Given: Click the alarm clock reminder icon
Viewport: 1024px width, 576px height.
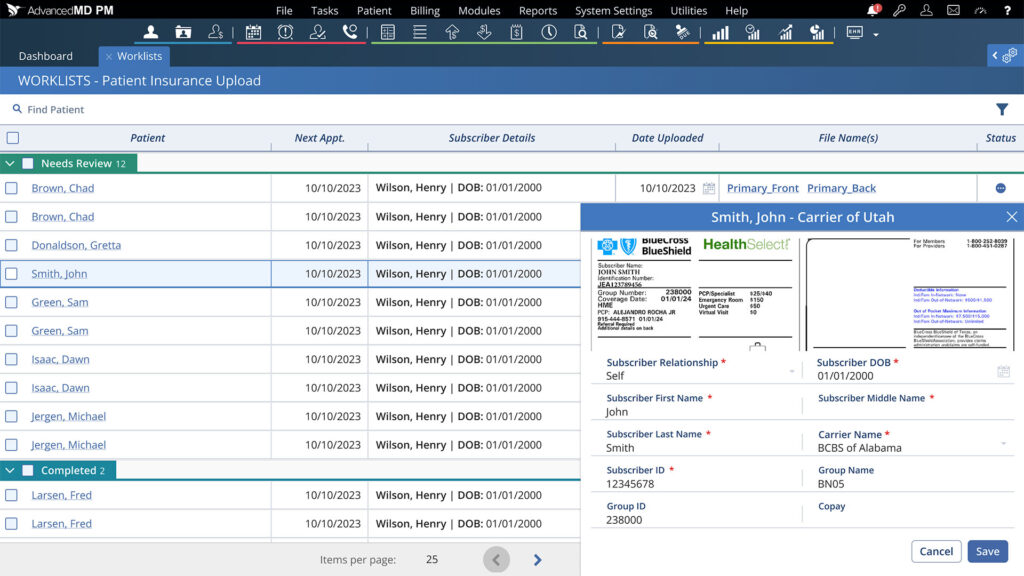Looking at the screenshot, I should click(285, 32).
